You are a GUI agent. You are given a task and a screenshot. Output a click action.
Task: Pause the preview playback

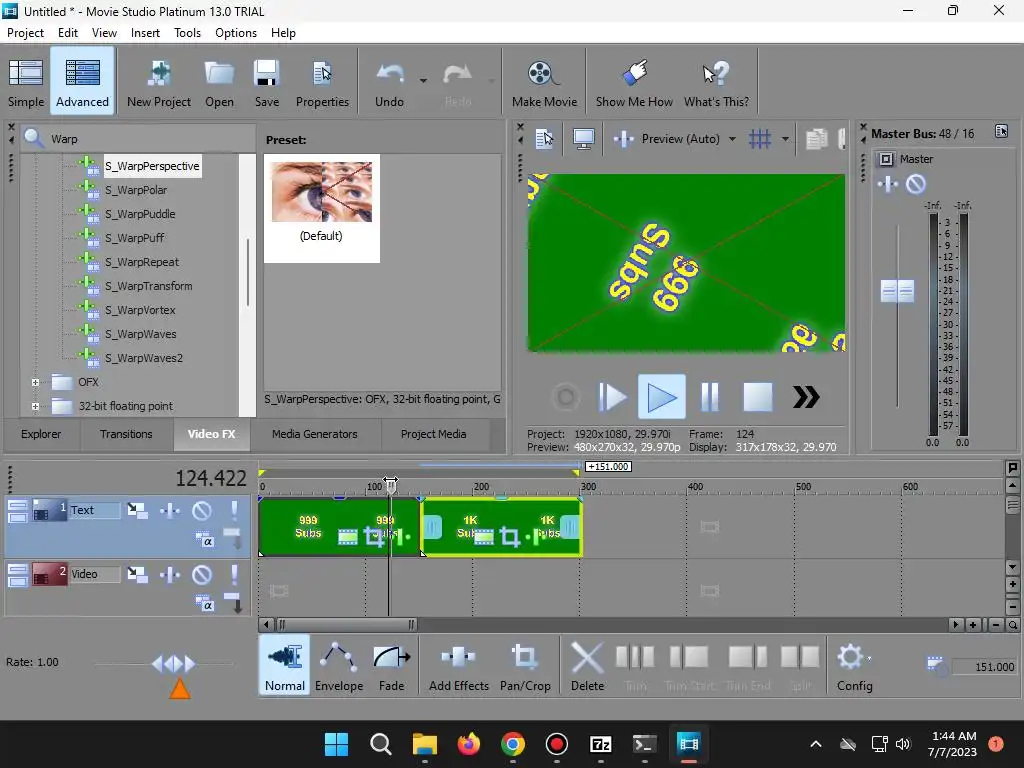click(x=710, y=396)
